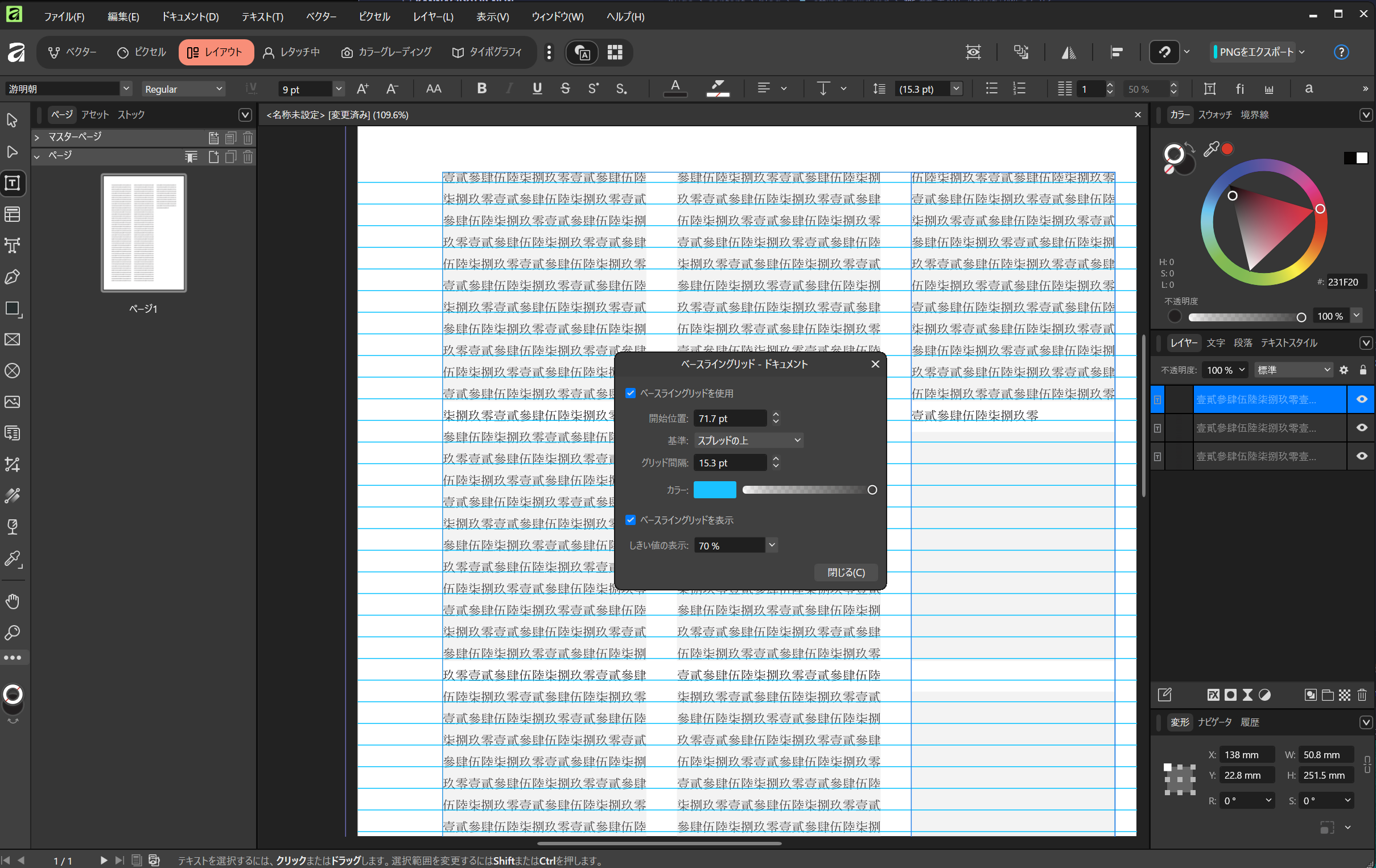Expand the マスターページ section

click(x=36, y=137)
